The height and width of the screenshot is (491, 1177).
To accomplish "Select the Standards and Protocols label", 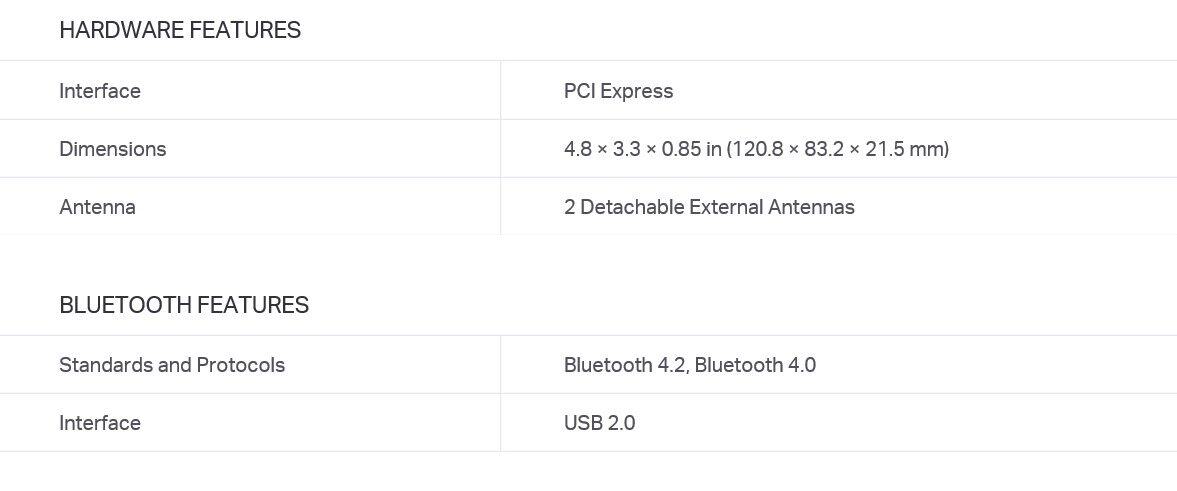I will (172, 365).
